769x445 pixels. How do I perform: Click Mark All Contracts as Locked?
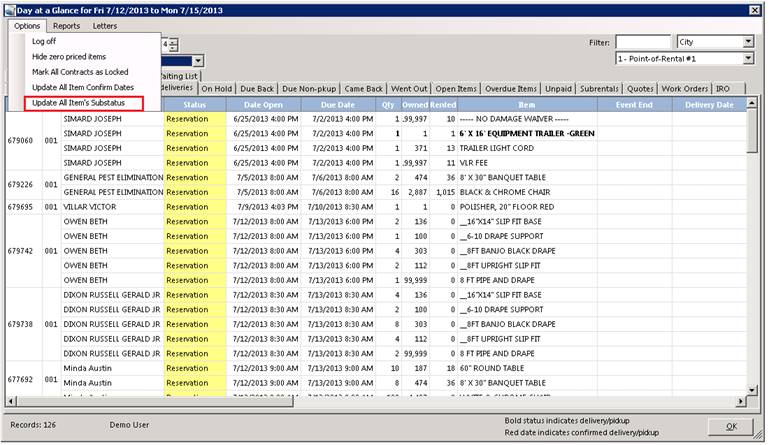pos(79,73)
